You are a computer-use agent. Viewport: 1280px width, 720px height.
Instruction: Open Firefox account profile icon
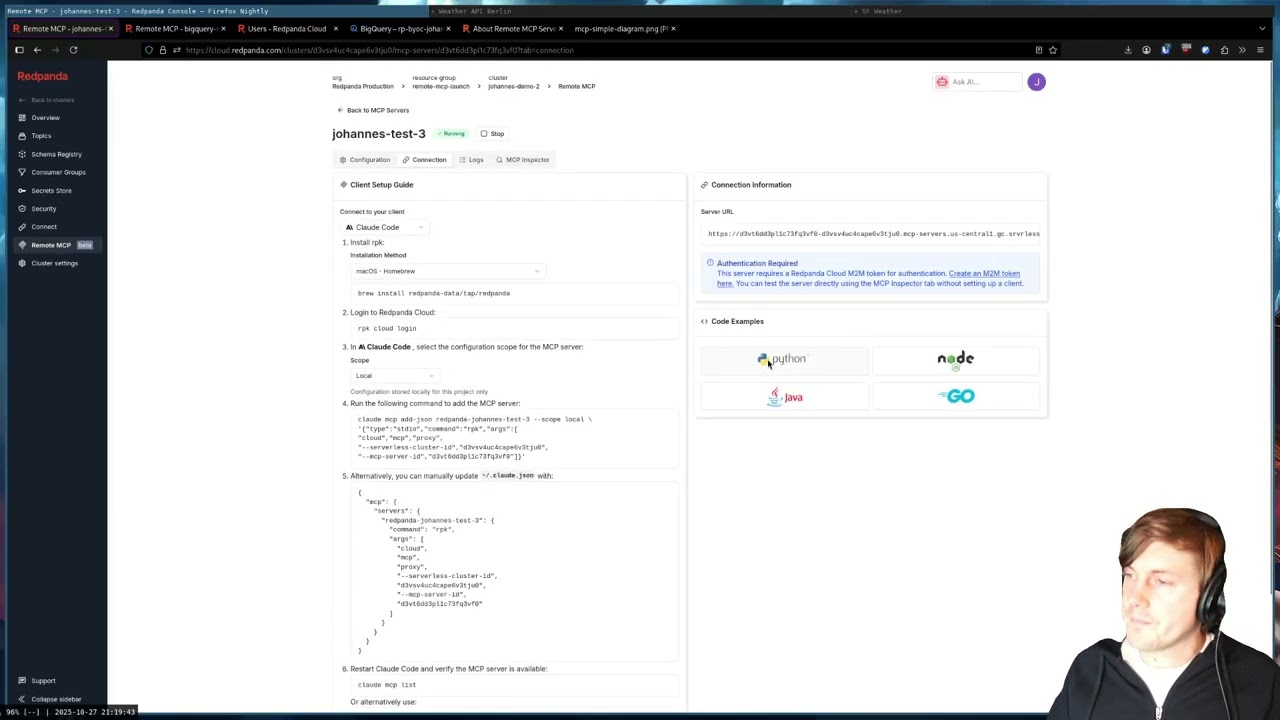tap(1147, 50)
